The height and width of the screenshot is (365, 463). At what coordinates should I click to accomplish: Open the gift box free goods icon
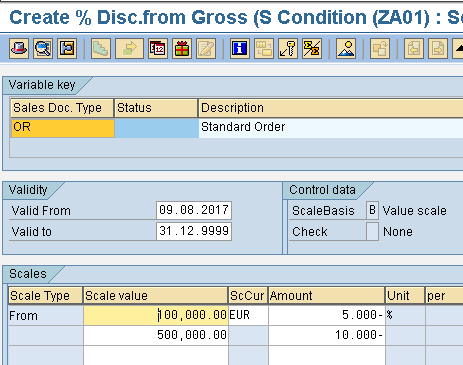[x=182, y=49]
